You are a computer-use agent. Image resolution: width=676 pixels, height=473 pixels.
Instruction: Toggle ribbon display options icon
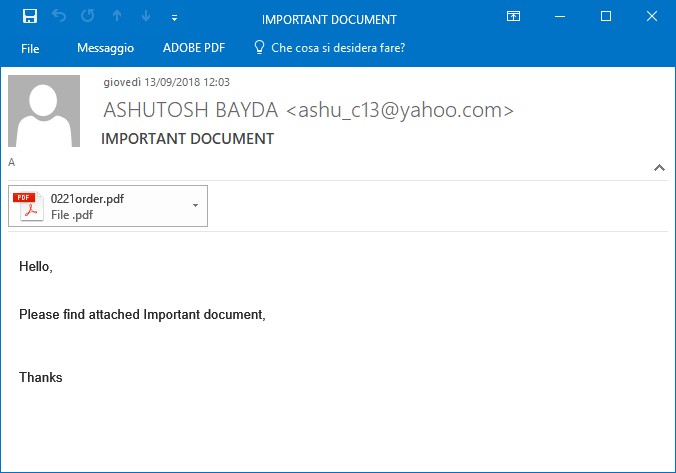point(513,16)
